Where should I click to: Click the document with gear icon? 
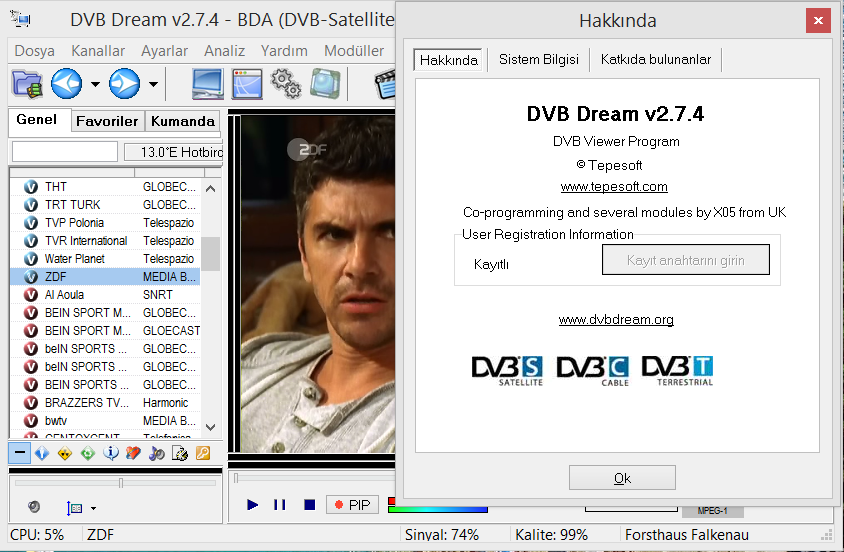tap(180, 454)
